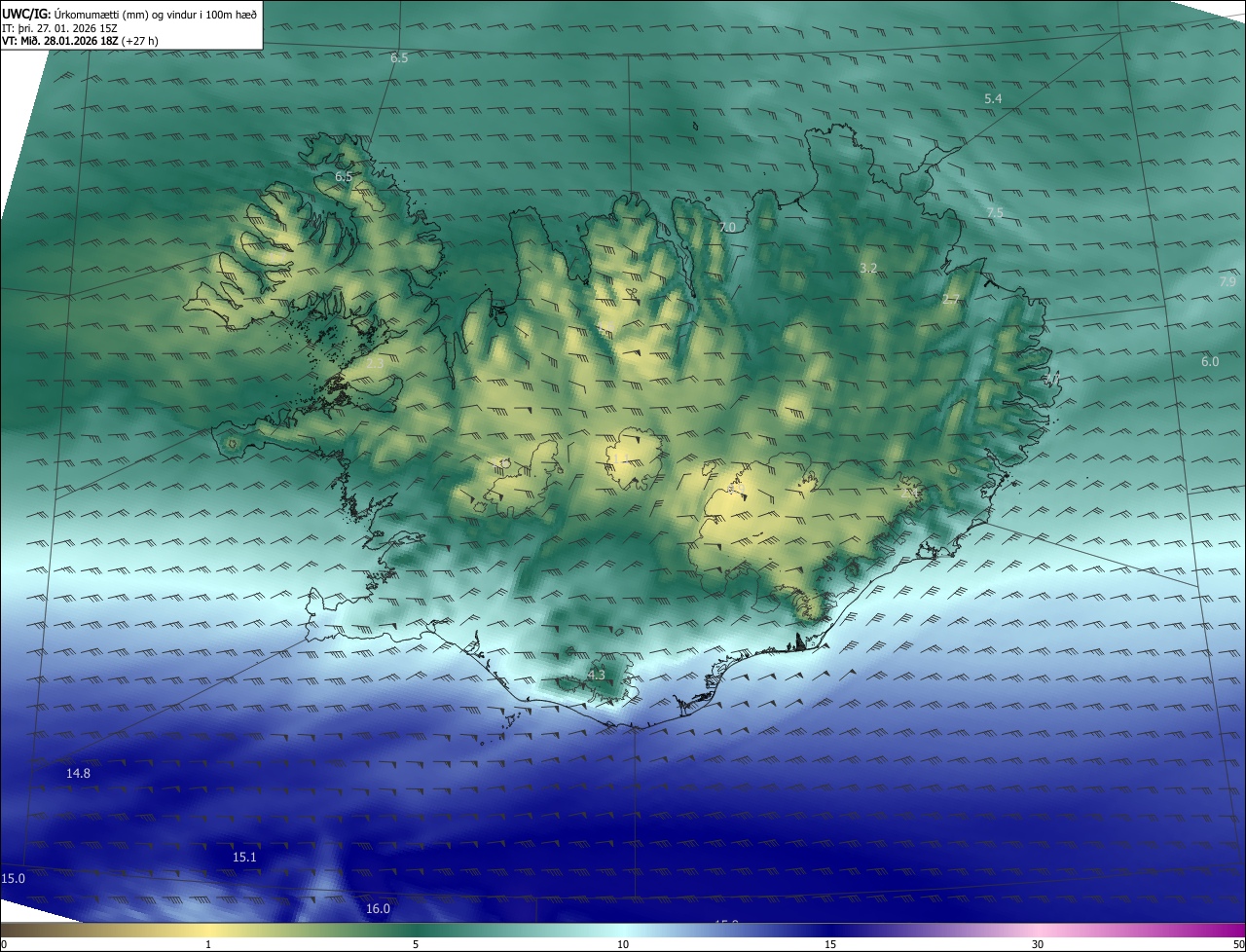
Task: Click the '30' label on the color scale
Action: pyautogui.click(x=1038, y=944)
